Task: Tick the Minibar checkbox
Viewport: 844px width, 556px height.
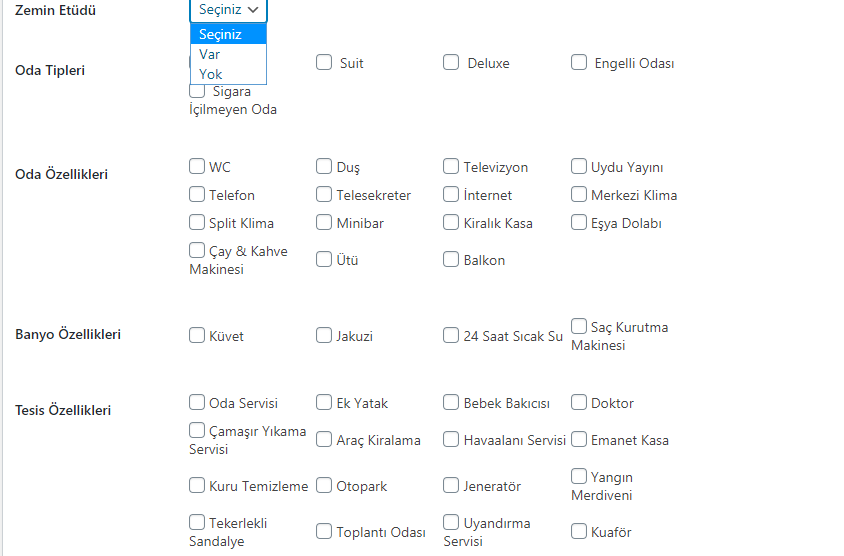Action: point(324,222)
